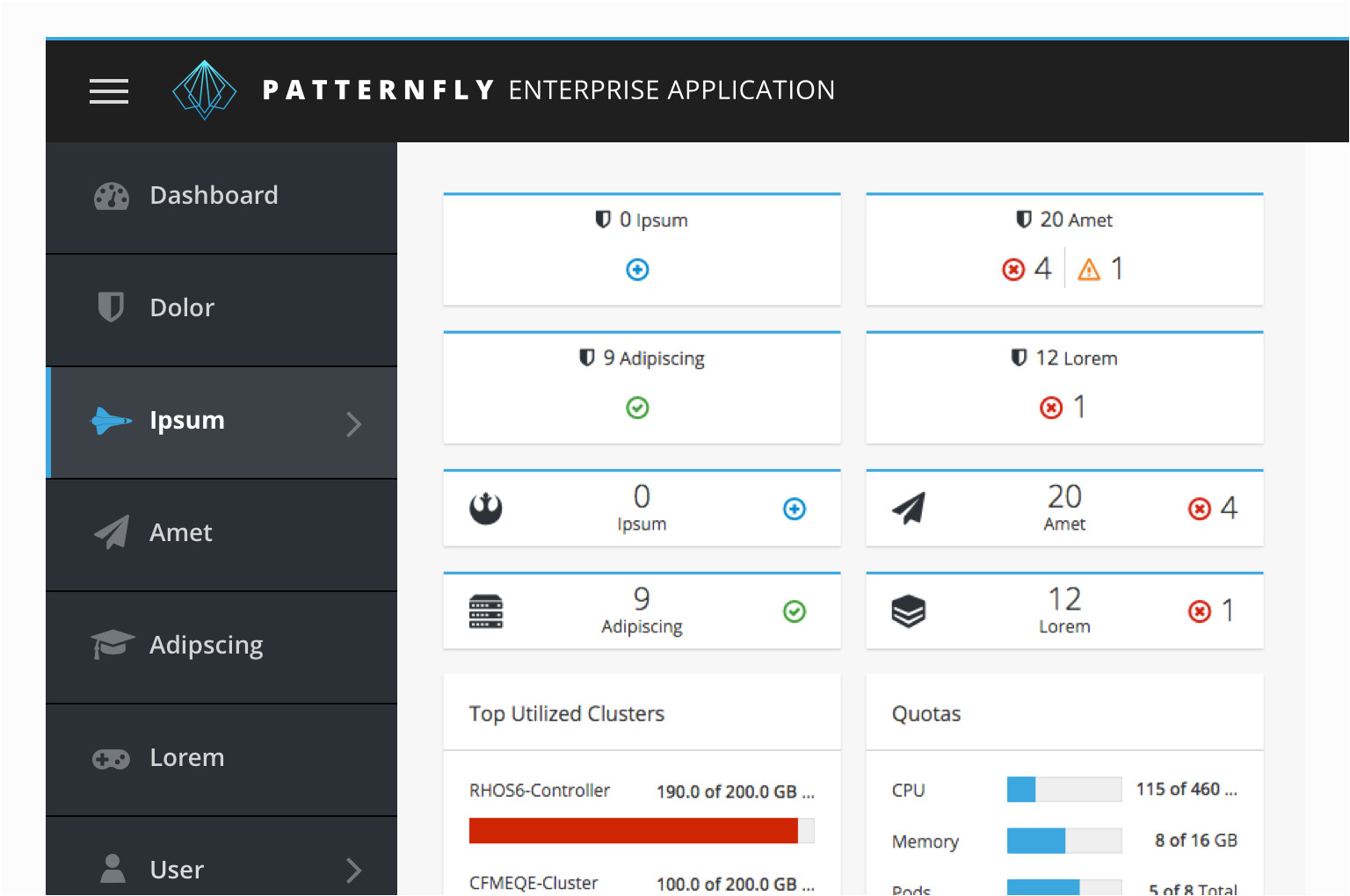Click the layers stack icon in Lorem card

click(x=909, y=611)
